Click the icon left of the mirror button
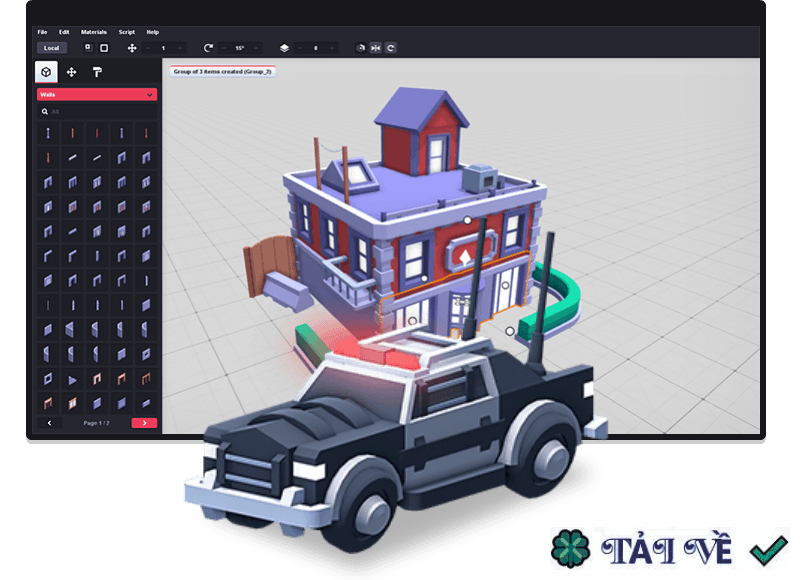The height and width of the screenshot is (580, 800). (361, 48)
